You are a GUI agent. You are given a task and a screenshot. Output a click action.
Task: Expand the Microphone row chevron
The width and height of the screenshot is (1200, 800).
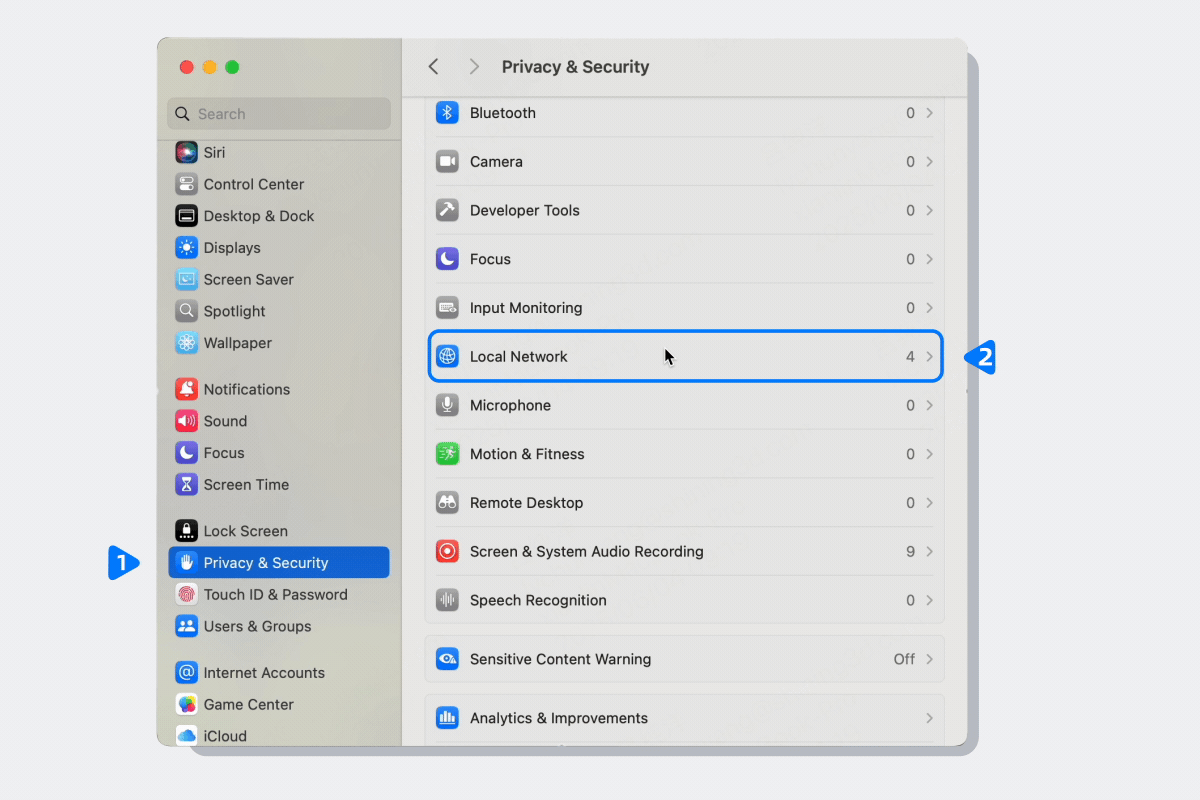coord(929,405)
